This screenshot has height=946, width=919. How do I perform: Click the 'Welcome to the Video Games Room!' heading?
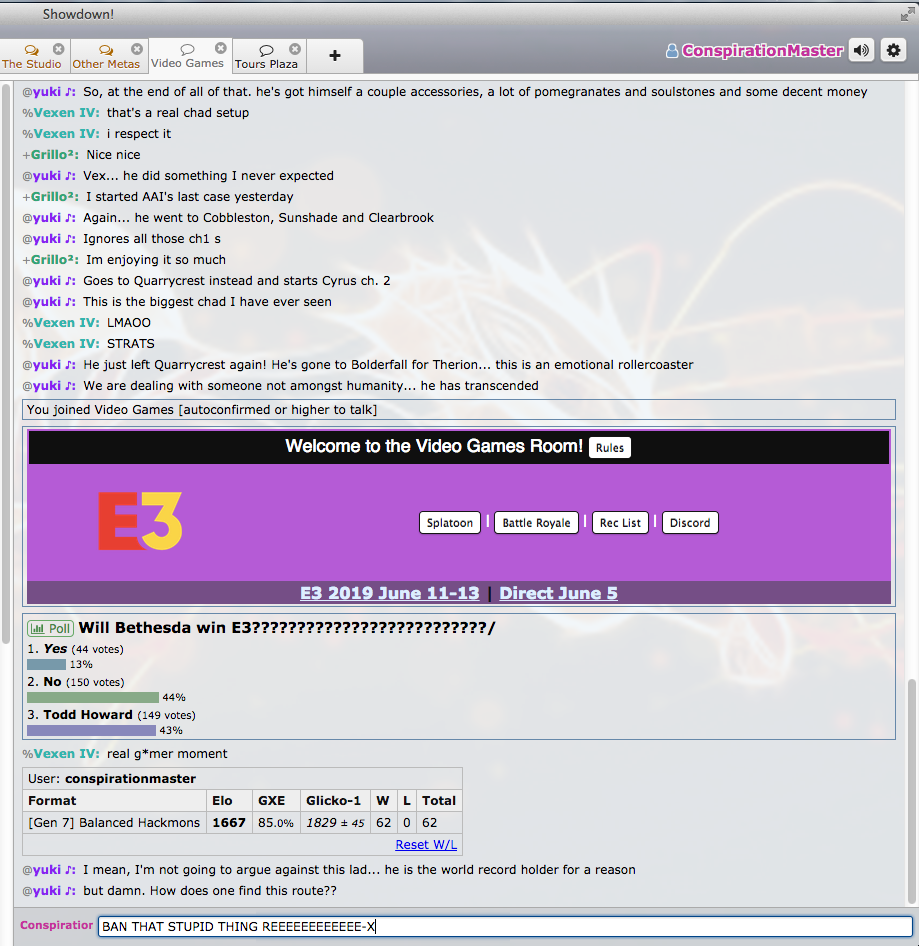point(434,446)
